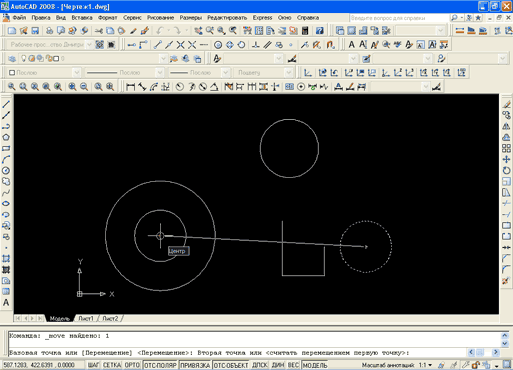Click the Single Line Text icon in Text toolbar

(363, 45)
